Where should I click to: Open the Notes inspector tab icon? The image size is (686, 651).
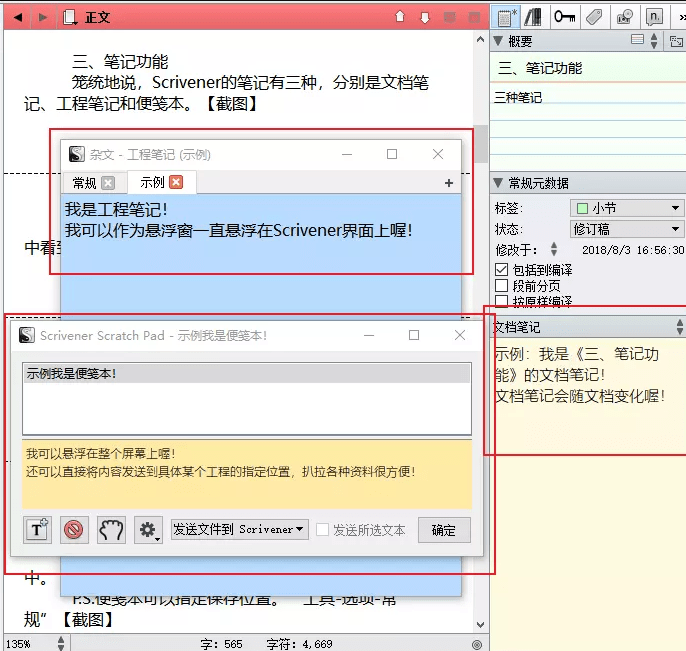coord(506,17)
